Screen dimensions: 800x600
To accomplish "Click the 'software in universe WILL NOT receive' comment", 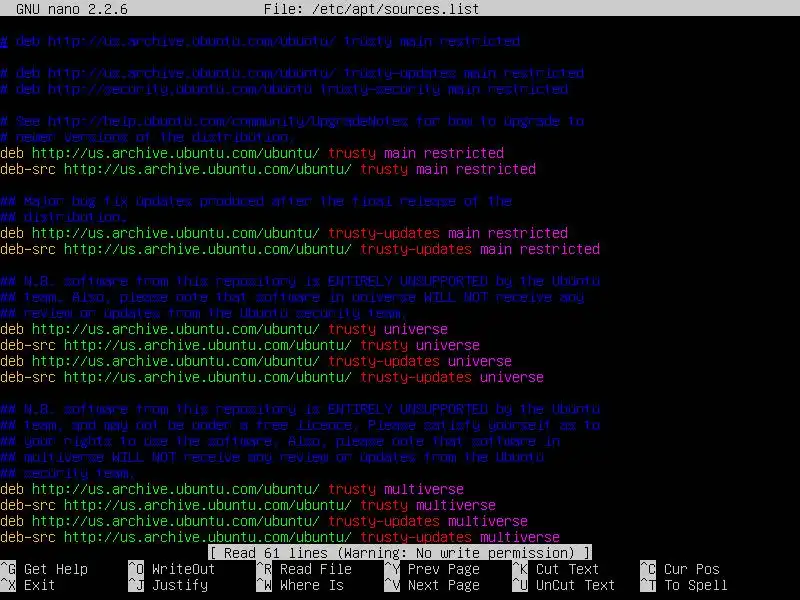I will point(292,297).
